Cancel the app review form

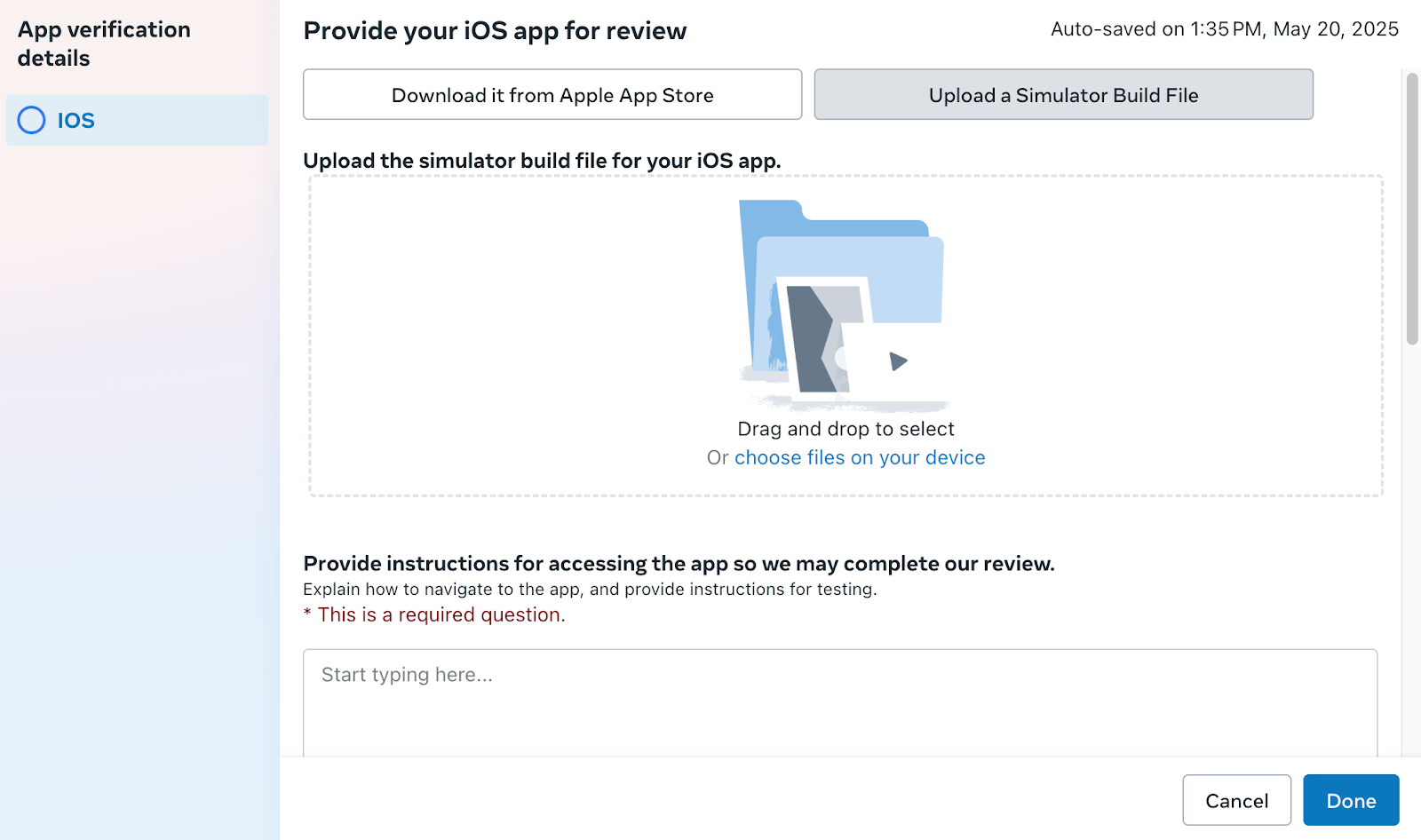click(1236, 800)
